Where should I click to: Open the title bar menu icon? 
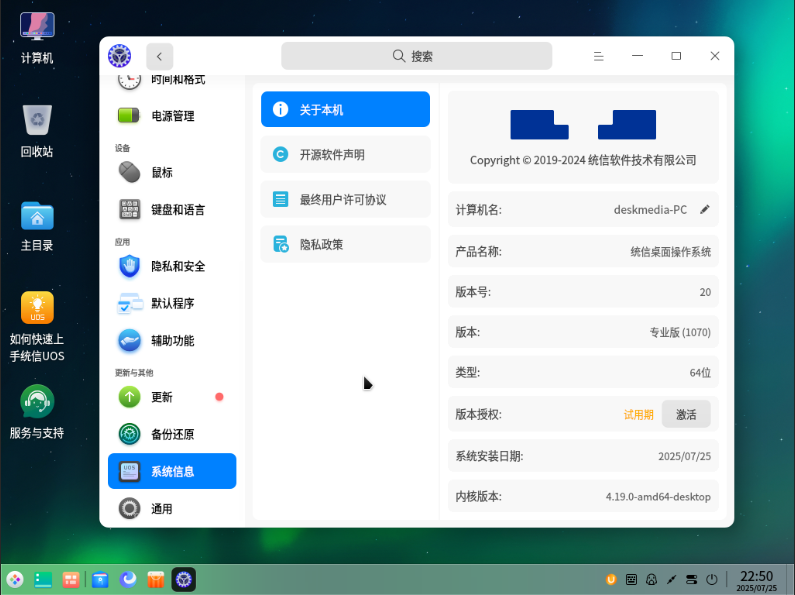click(x=598, y=56)
